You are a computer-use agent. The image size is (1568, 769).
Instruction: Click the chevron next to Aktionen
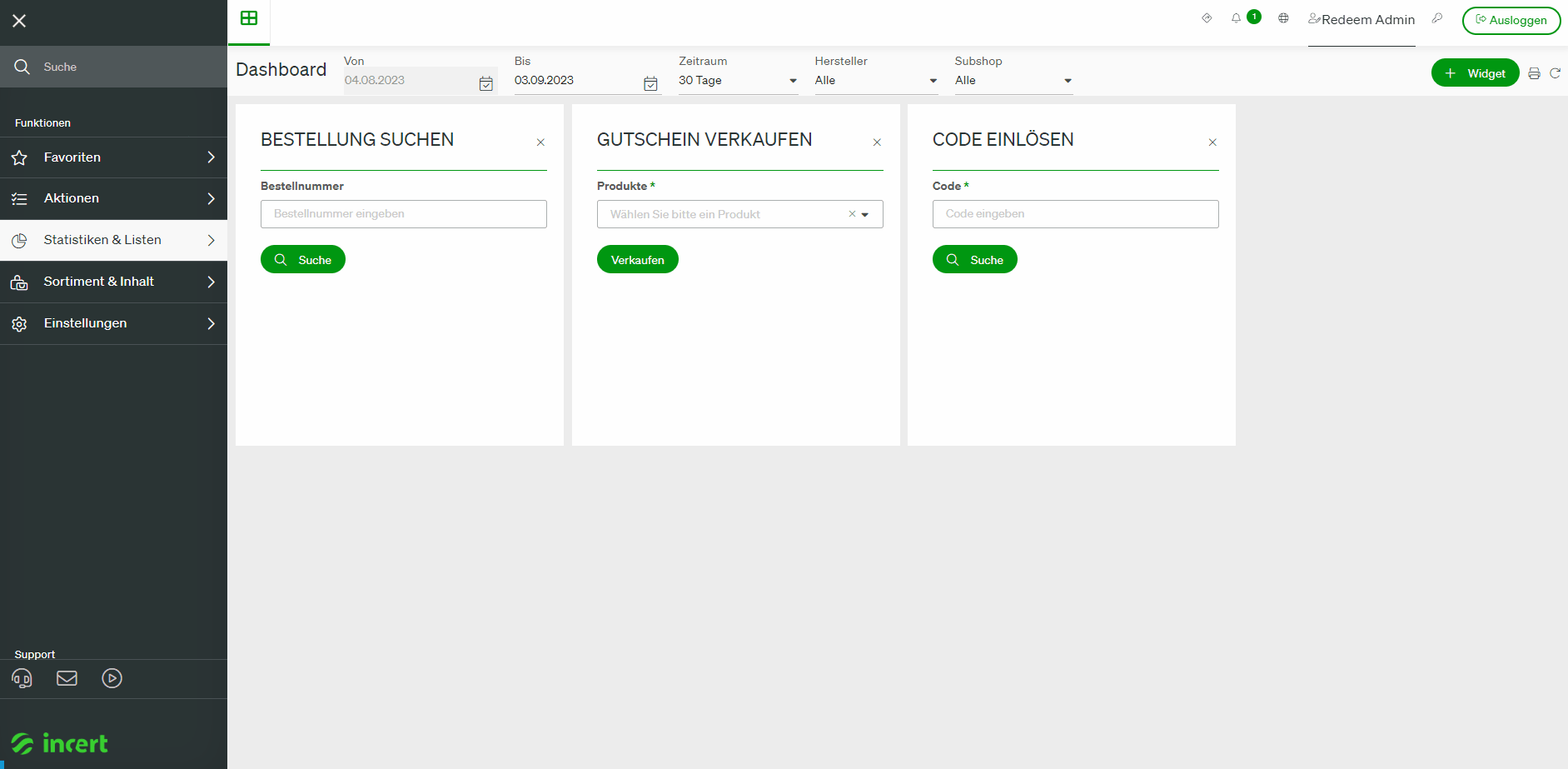click(x=211, y=198)
